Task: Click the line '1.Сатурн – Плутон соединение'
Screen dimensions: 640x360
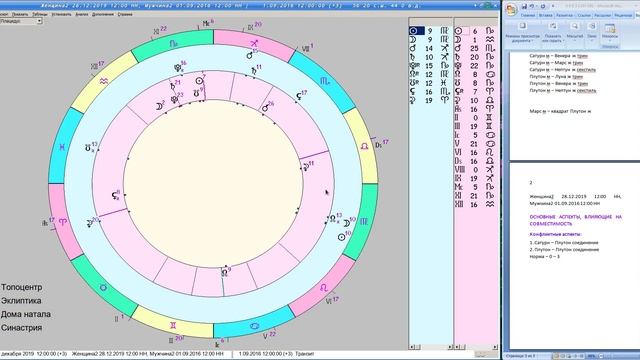Action: tap(564, 243)
